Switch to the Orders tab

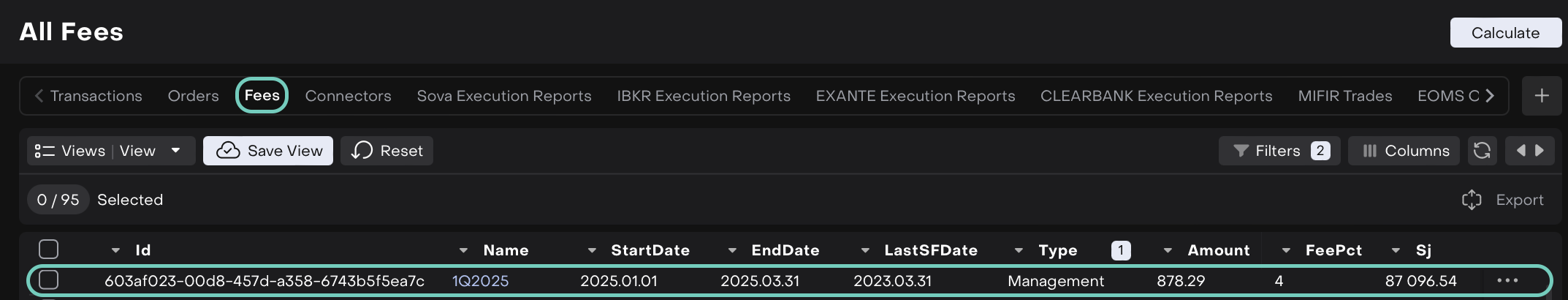[193, 96]
